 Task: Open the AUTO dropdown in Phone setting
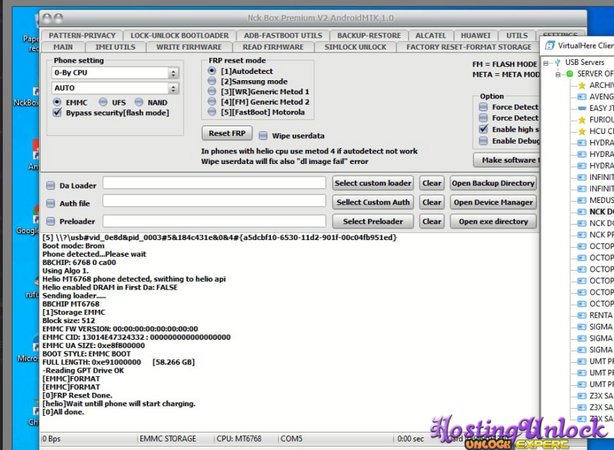pos(173,89)
